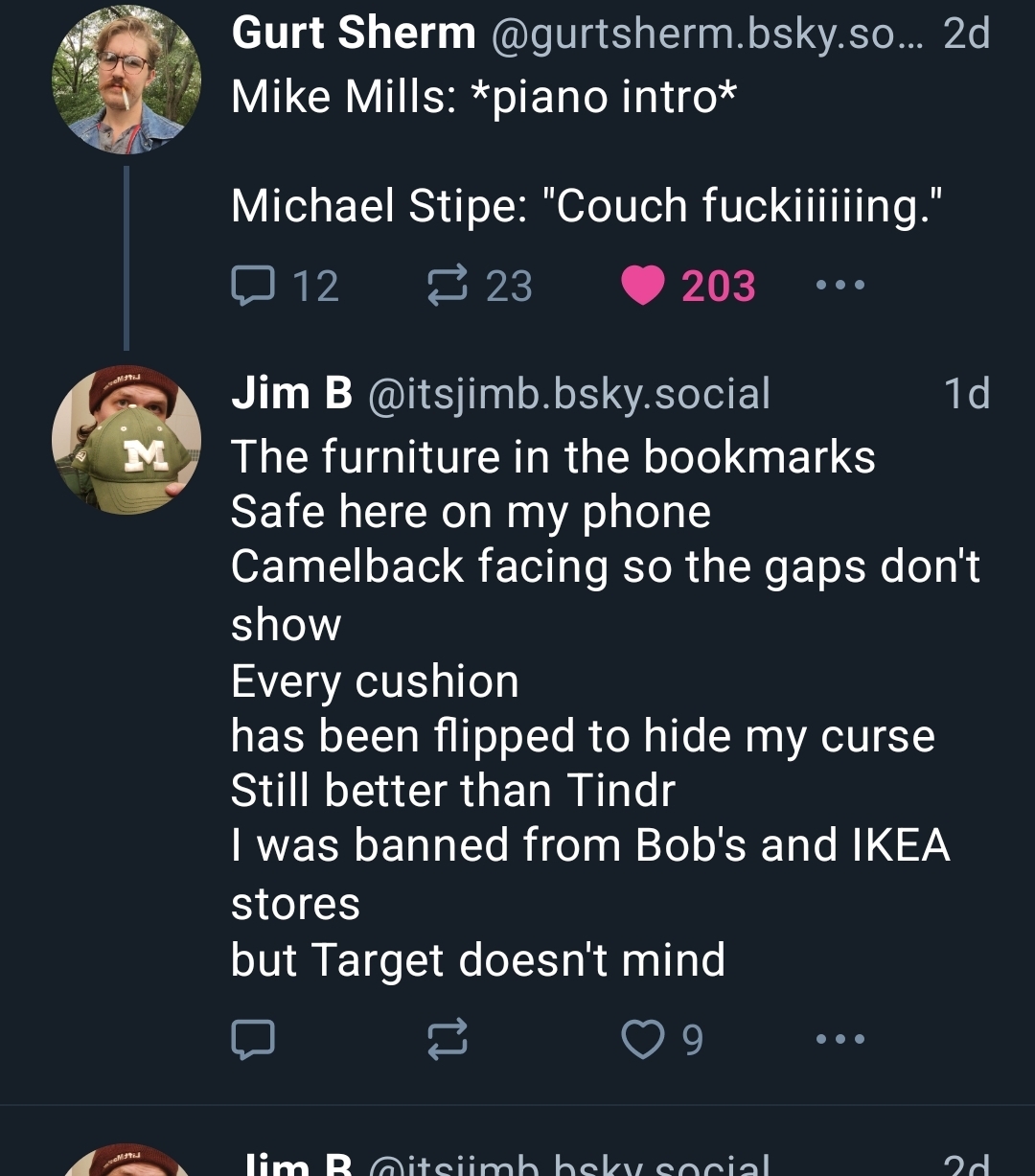The image size is (1035, 1176).
Task: Repost Jim B's lyrics post
Action: pos(448,1039)
